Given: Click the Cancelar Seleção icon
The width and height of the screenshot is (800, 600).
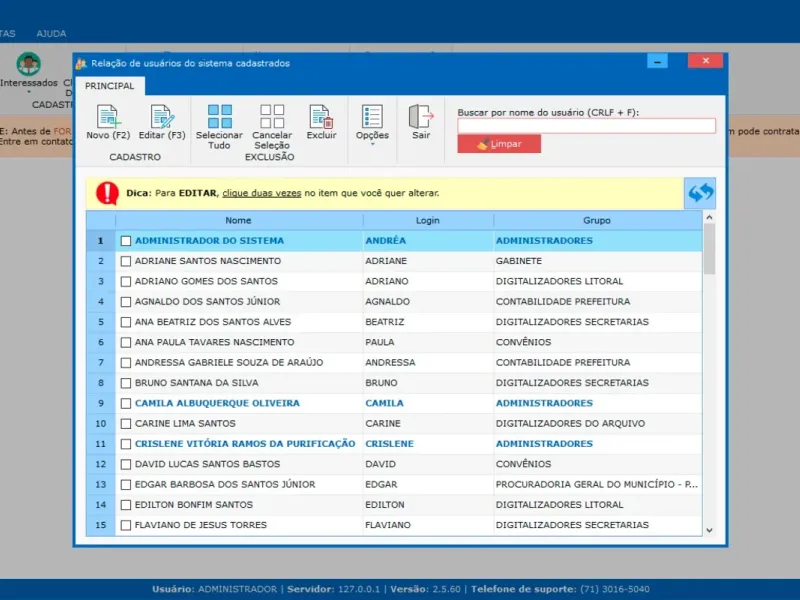Looking at the screenshot, I should coord(272,116).
